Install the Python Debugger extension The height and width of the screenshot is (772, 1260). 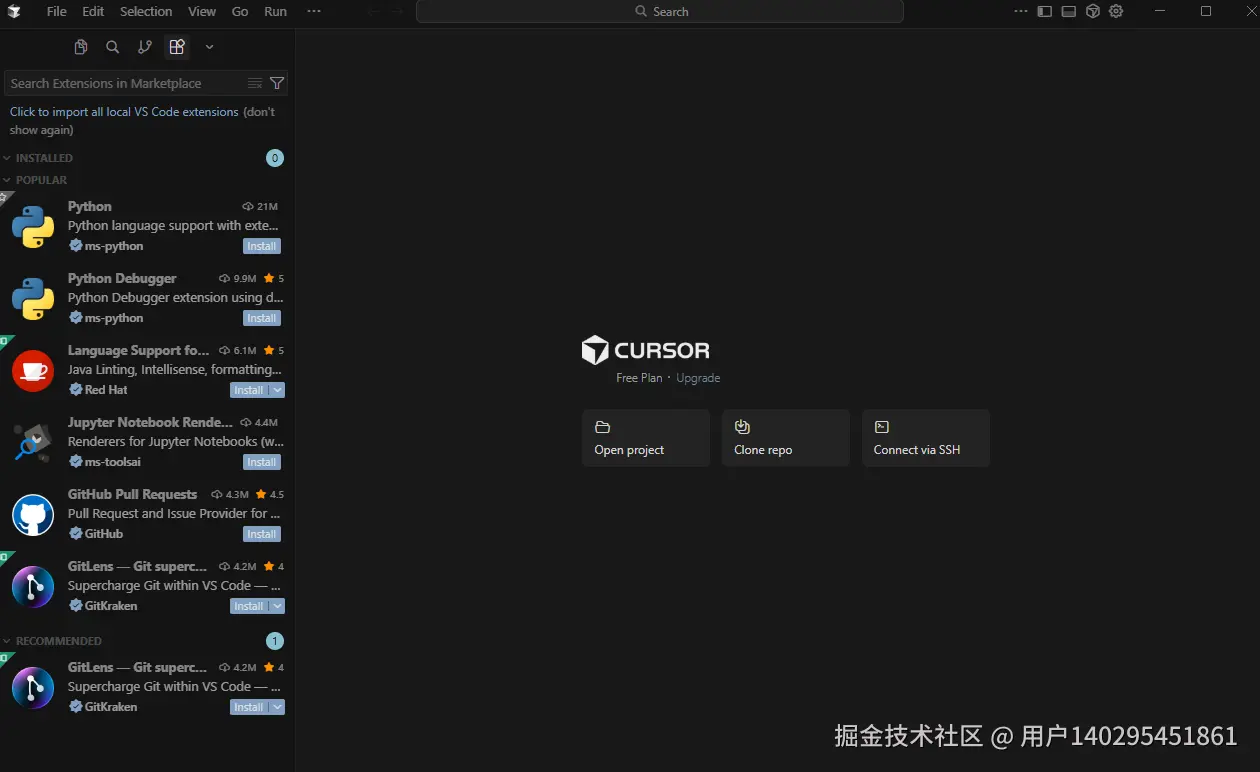(262, 318)
